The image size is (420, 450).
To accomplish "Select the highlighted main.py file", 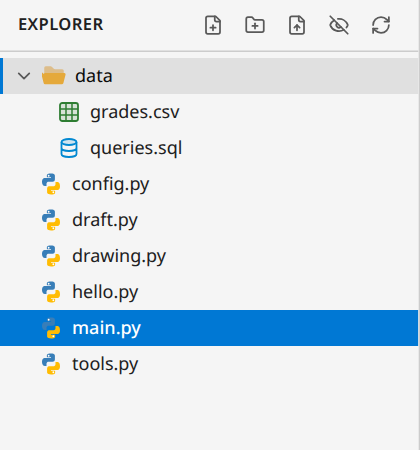I will pos(209,328).
